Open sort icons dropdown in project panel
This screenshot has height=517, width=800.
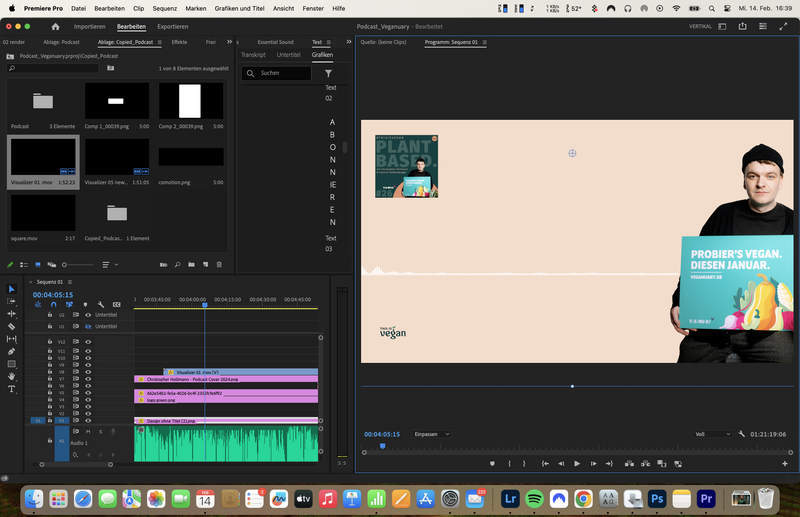pyautogui.click(x=110, y=265)
